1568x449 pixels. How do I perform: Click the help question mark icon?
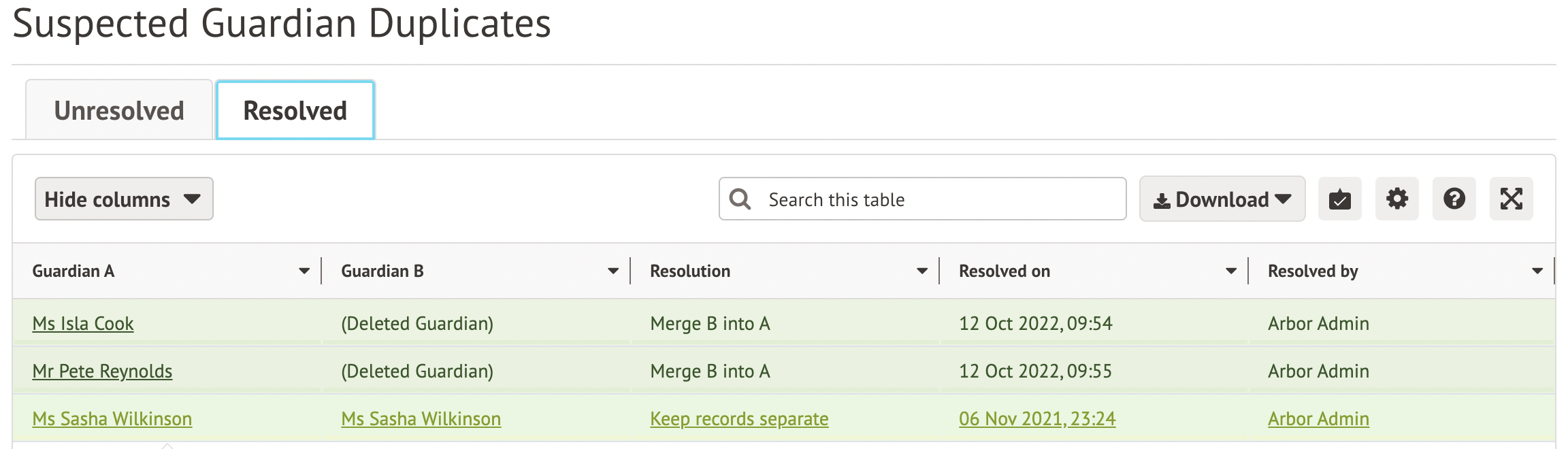[1454, 199]
